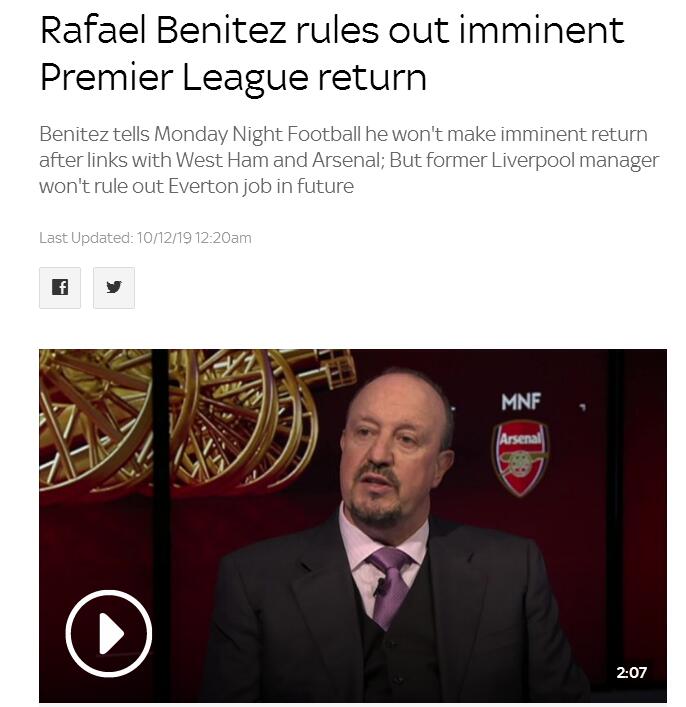This screenshot has height=707, width=686.
Task: Play the Benitez interview video
Action: (x=108, y=633)
